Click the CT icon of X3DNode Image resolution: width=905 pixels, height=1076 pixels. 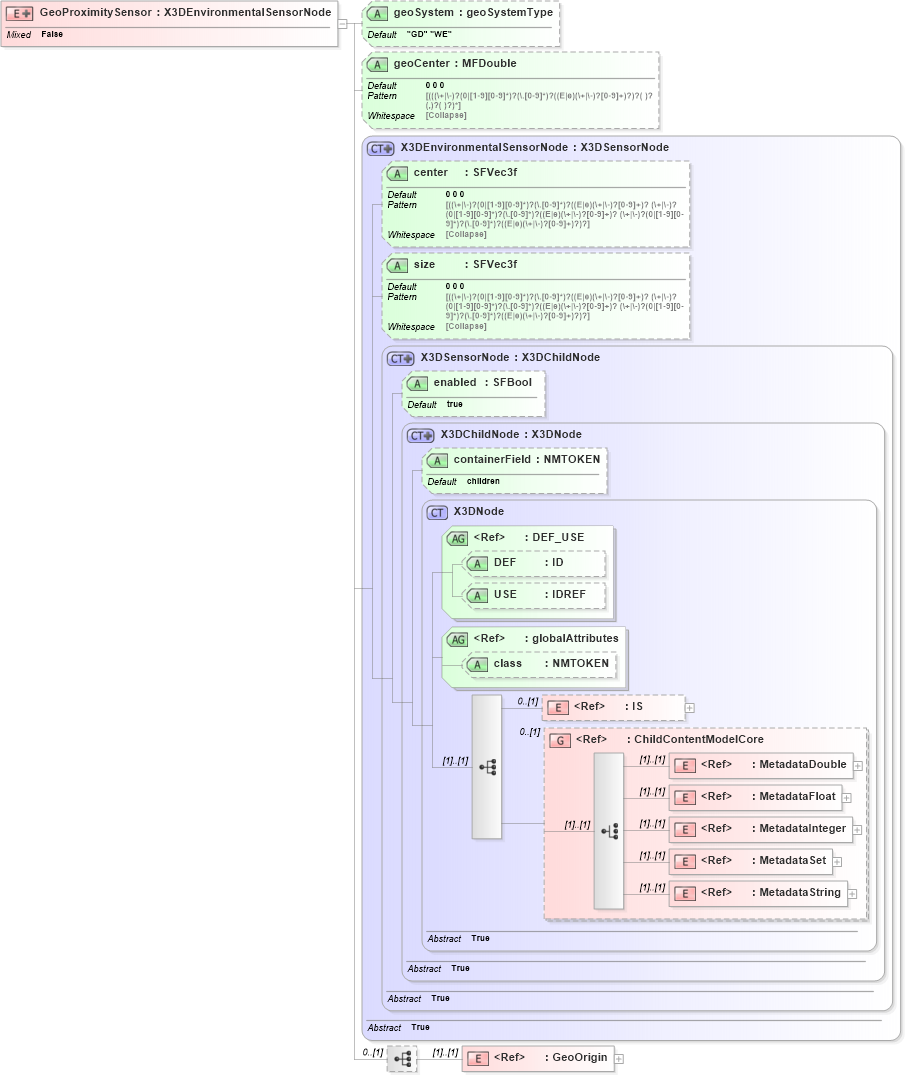437,513
